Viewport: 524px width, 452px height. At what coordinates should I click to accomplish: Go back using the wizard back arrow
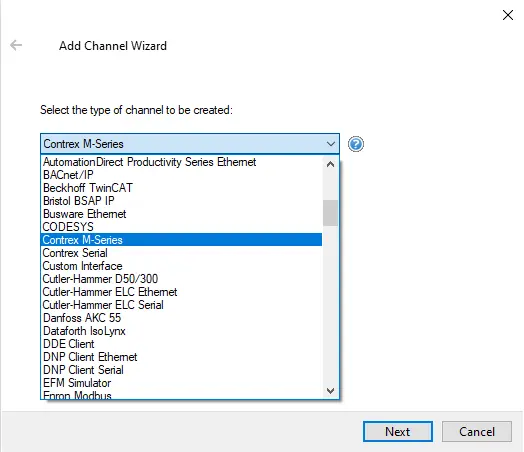point(16,45)
